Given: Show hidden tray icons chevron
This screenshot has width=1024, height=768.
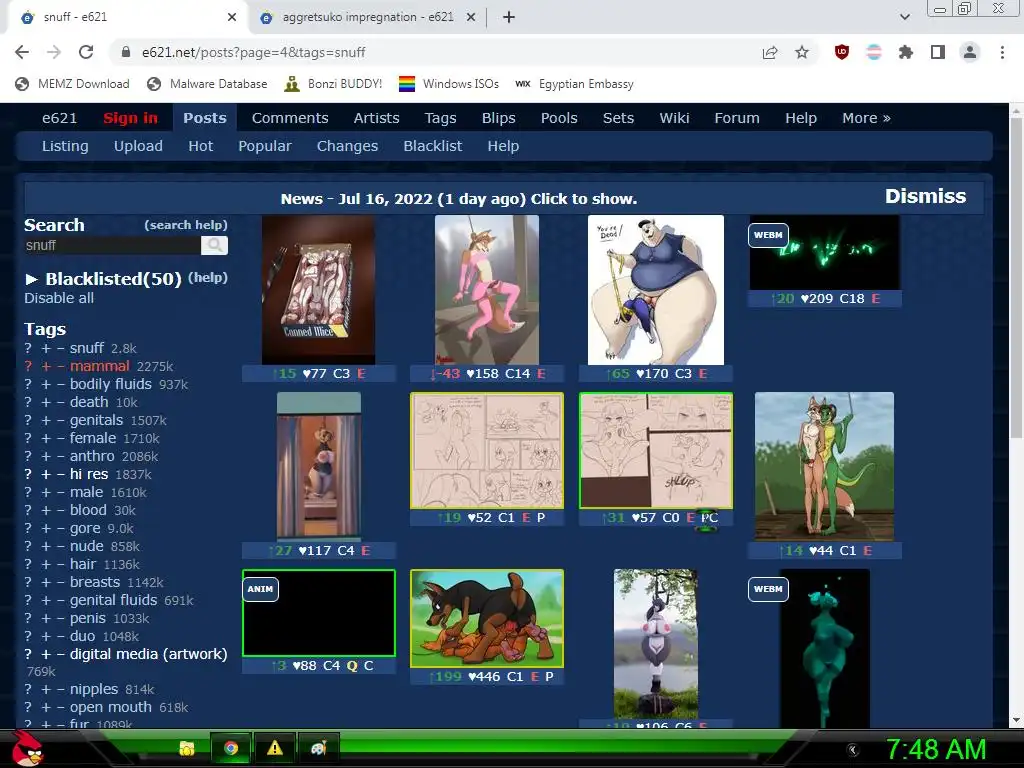Looking at the screenshot, I should tap(852, 750).
